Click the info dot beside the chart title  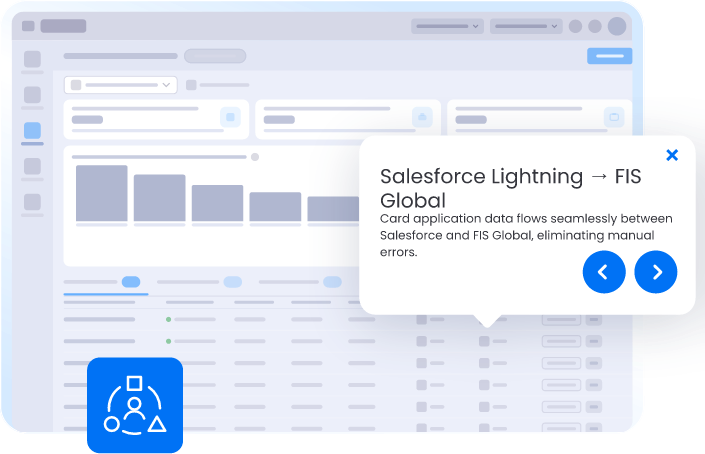click(255, 157)
